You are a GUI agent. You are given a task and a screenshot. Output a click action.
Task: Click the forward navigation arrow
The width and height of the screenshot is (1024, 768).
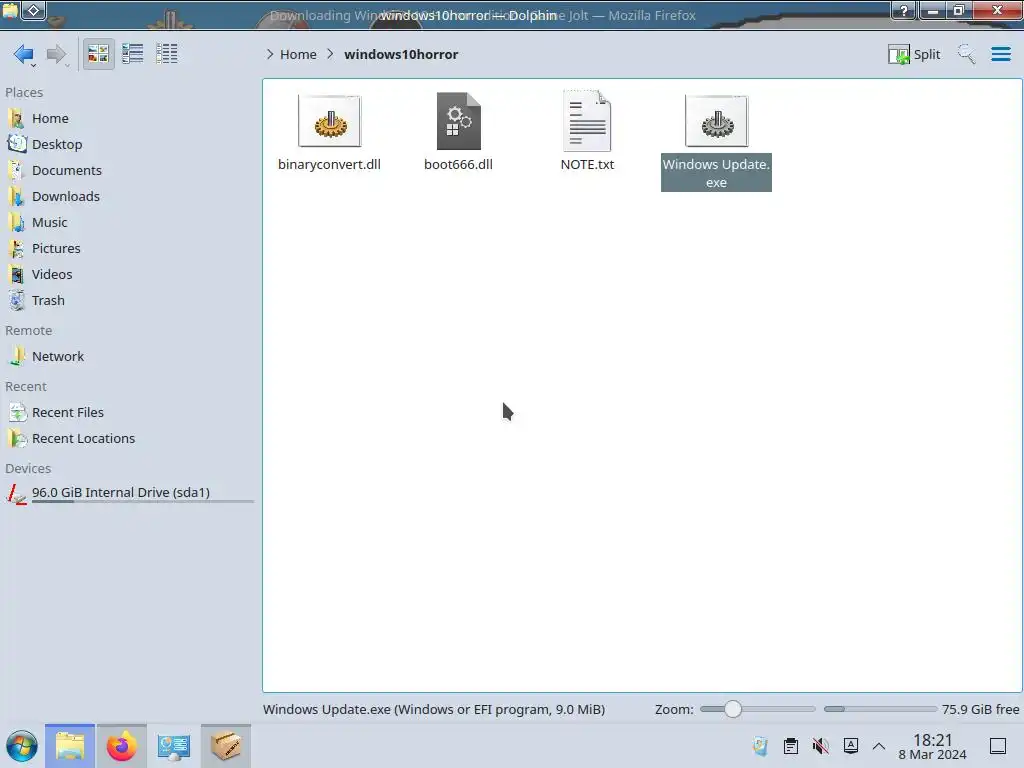pyautogui.click(x=57, y=54)
